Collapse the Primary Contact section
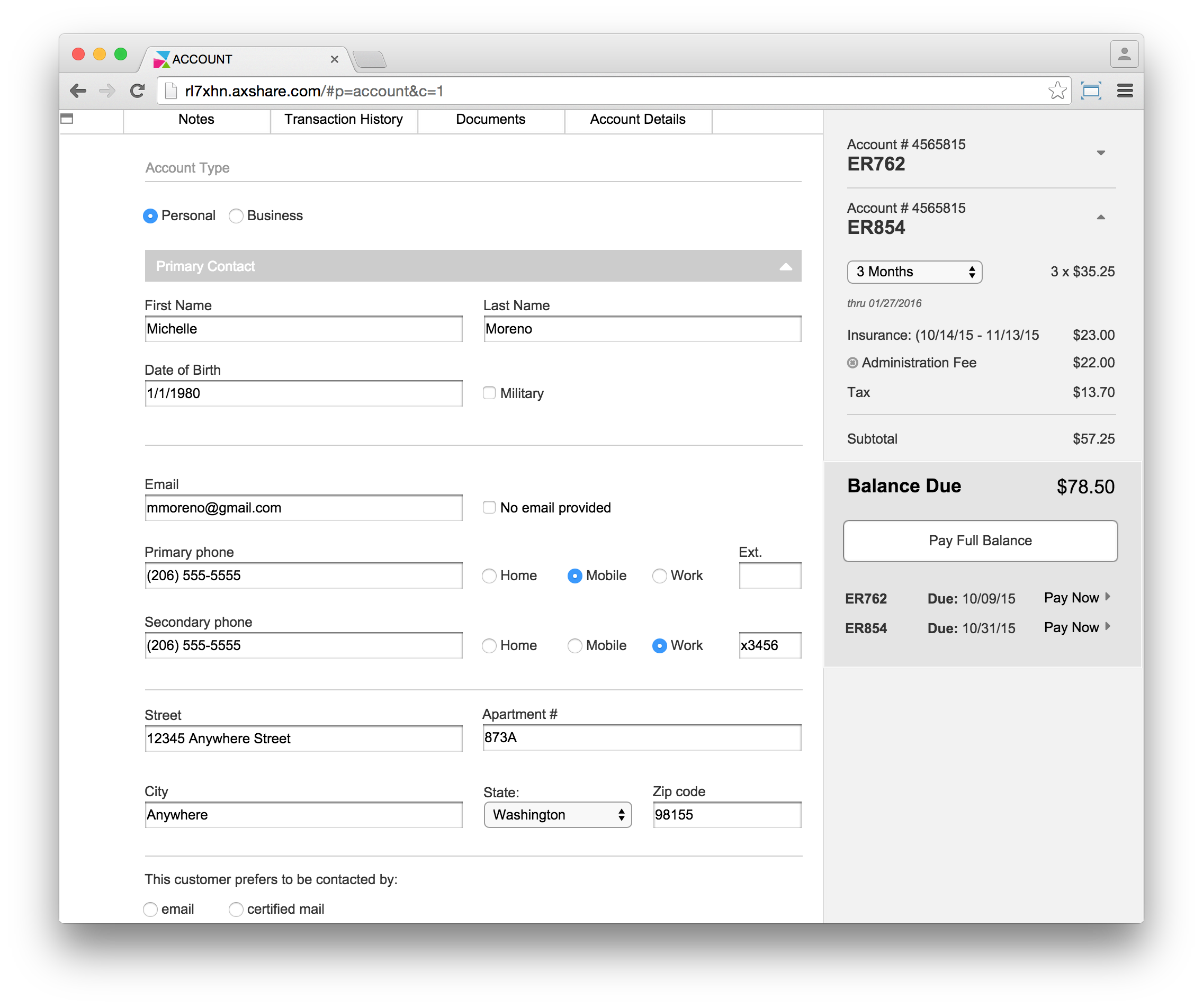Image resolution: width=1203 pixels, height=1008 pixels. pos(785,266)
